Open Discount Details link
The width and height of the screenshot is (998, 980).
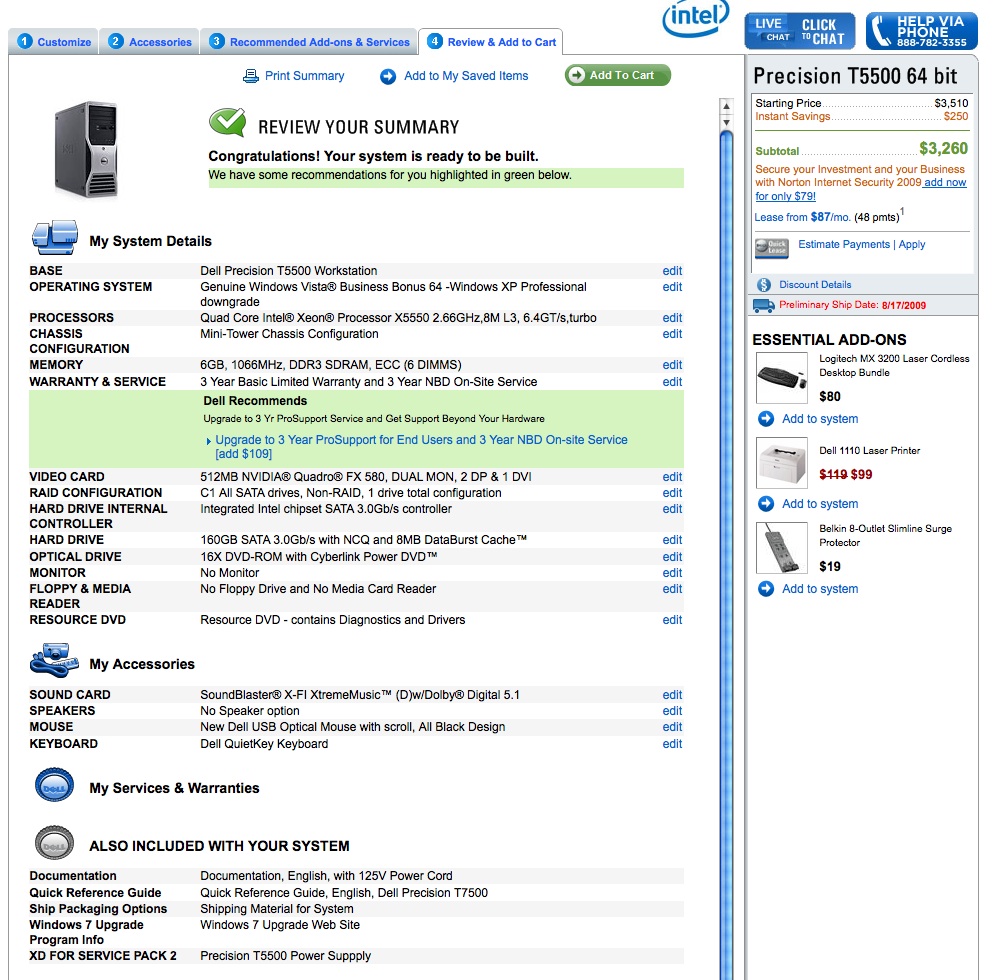coord(815,285)
